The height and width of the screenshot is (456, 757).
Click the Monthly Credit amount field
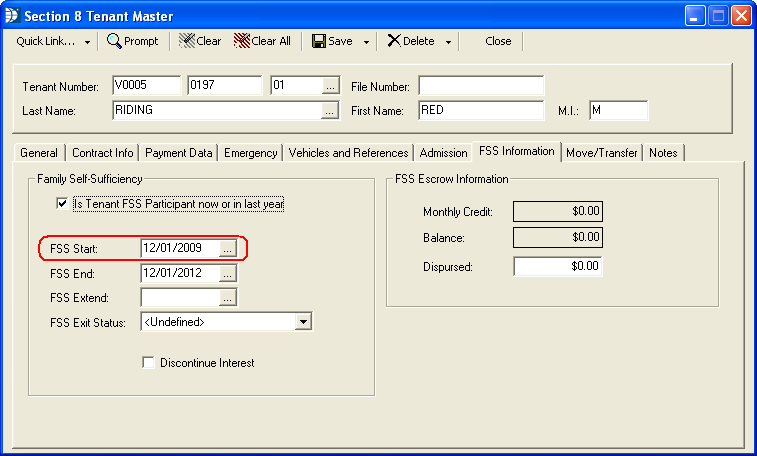coord(558,211)
